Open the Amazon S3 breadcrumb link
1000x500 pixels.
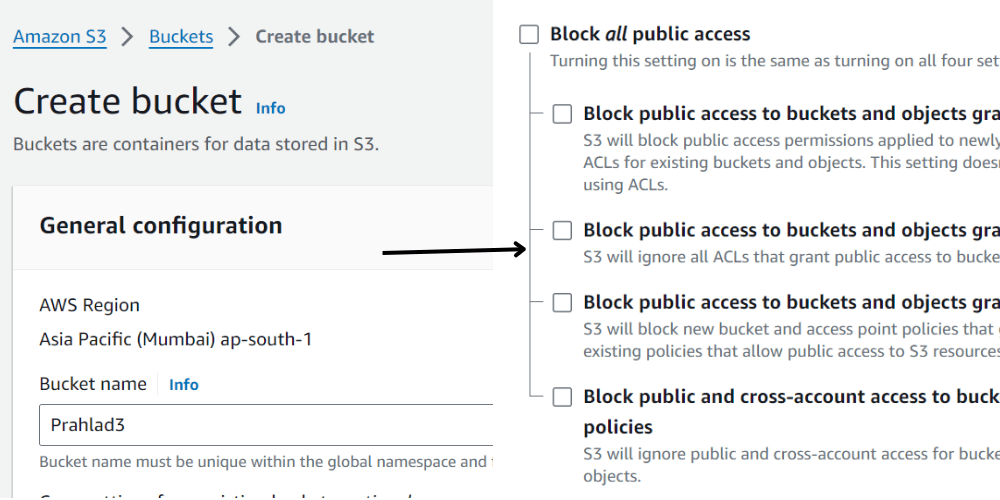(59, 37)
